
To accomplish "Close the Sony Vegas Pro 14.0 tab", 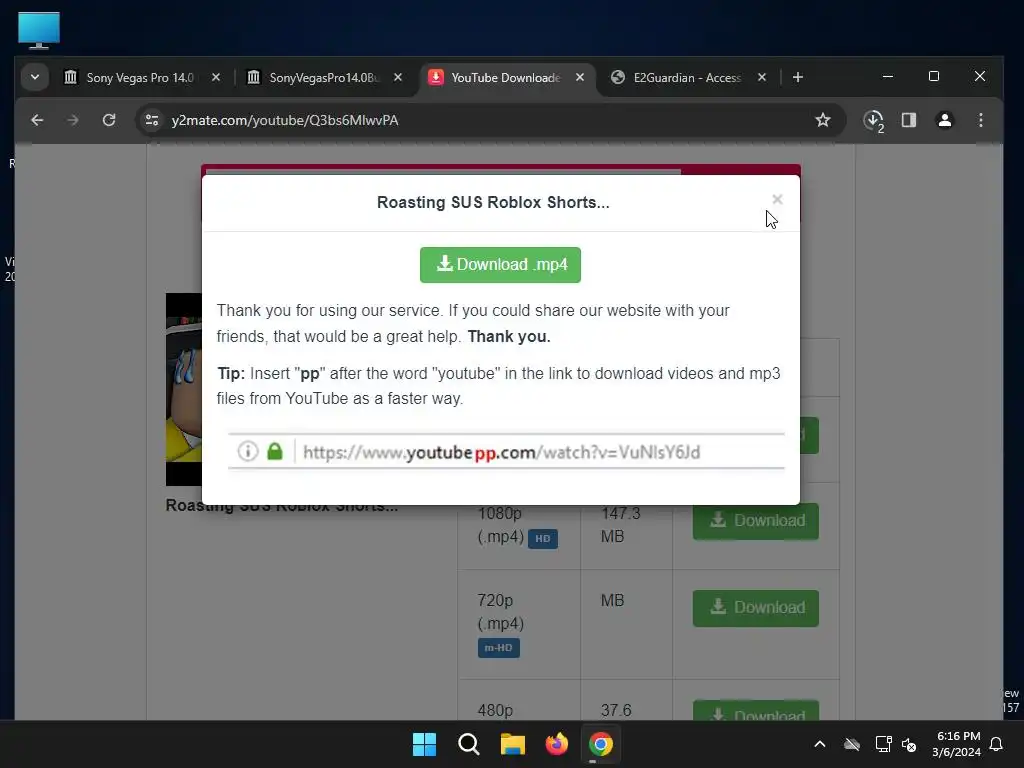I will tap(216, 77).
